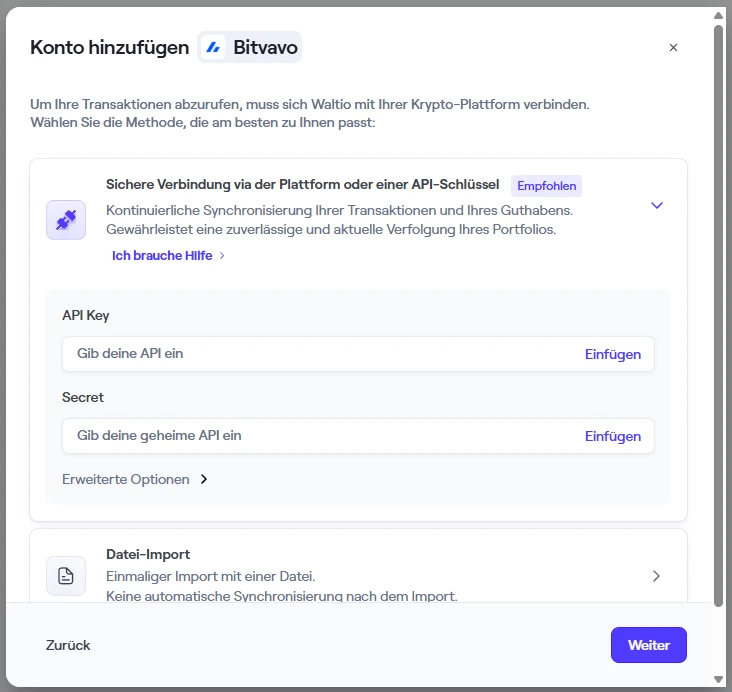The height and width of the screenshot is (692, 732).
Task: Click the Einmaliger Import mit einer Datei text
Action: pos(211,576)
